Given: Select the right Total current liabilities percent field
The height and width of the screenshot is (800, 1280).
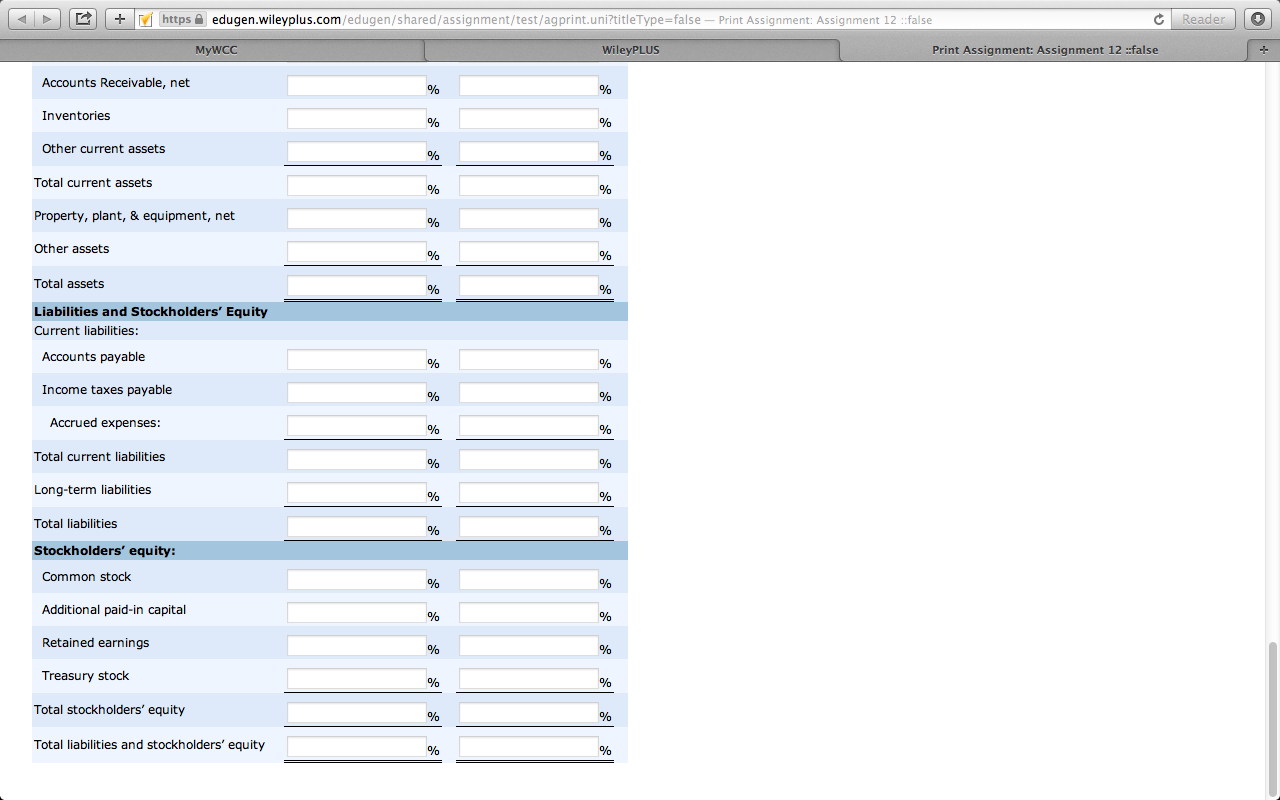Looking at the screenshot, I should pos(529,460).
